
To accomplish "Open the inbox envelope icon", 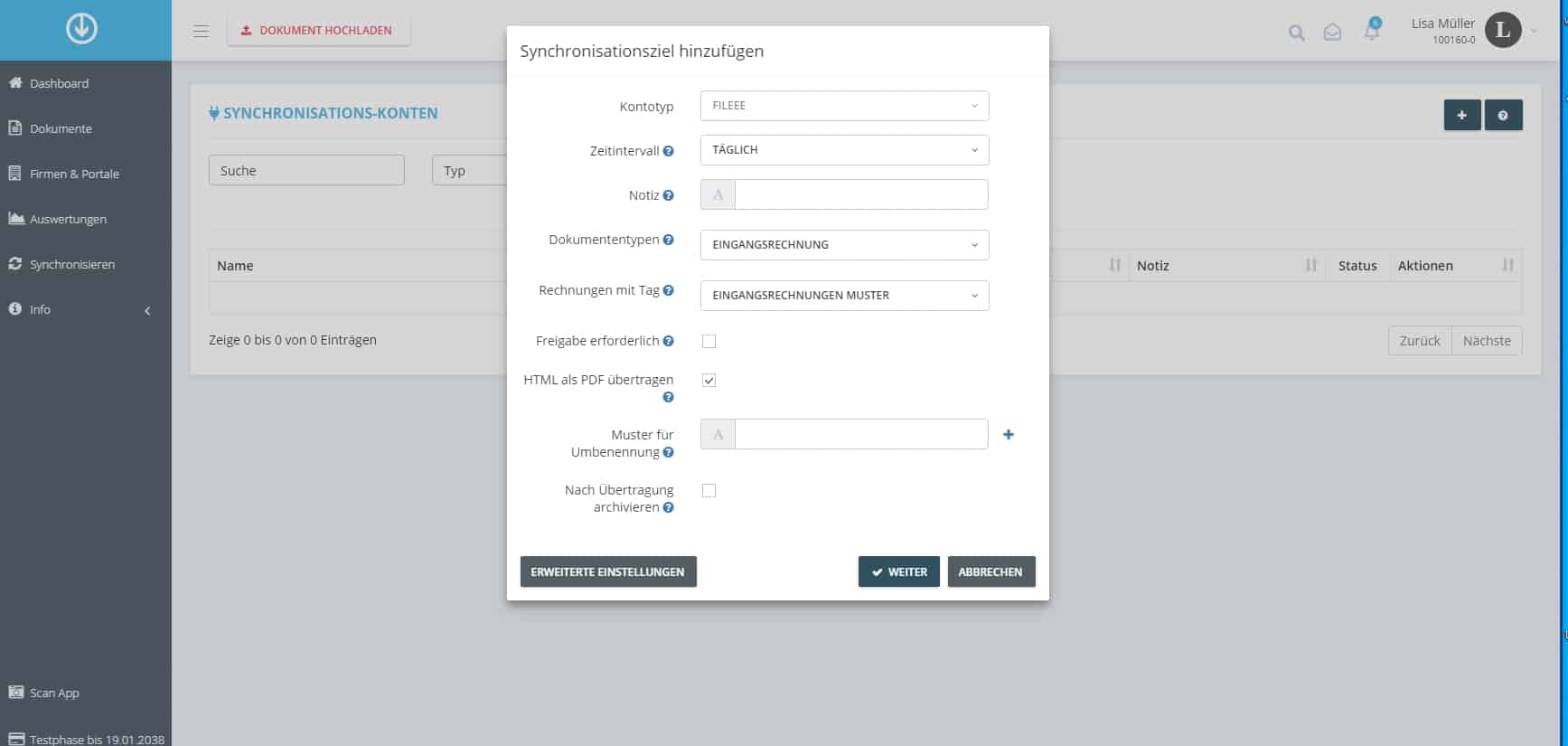I will (x=1332, y=33).
